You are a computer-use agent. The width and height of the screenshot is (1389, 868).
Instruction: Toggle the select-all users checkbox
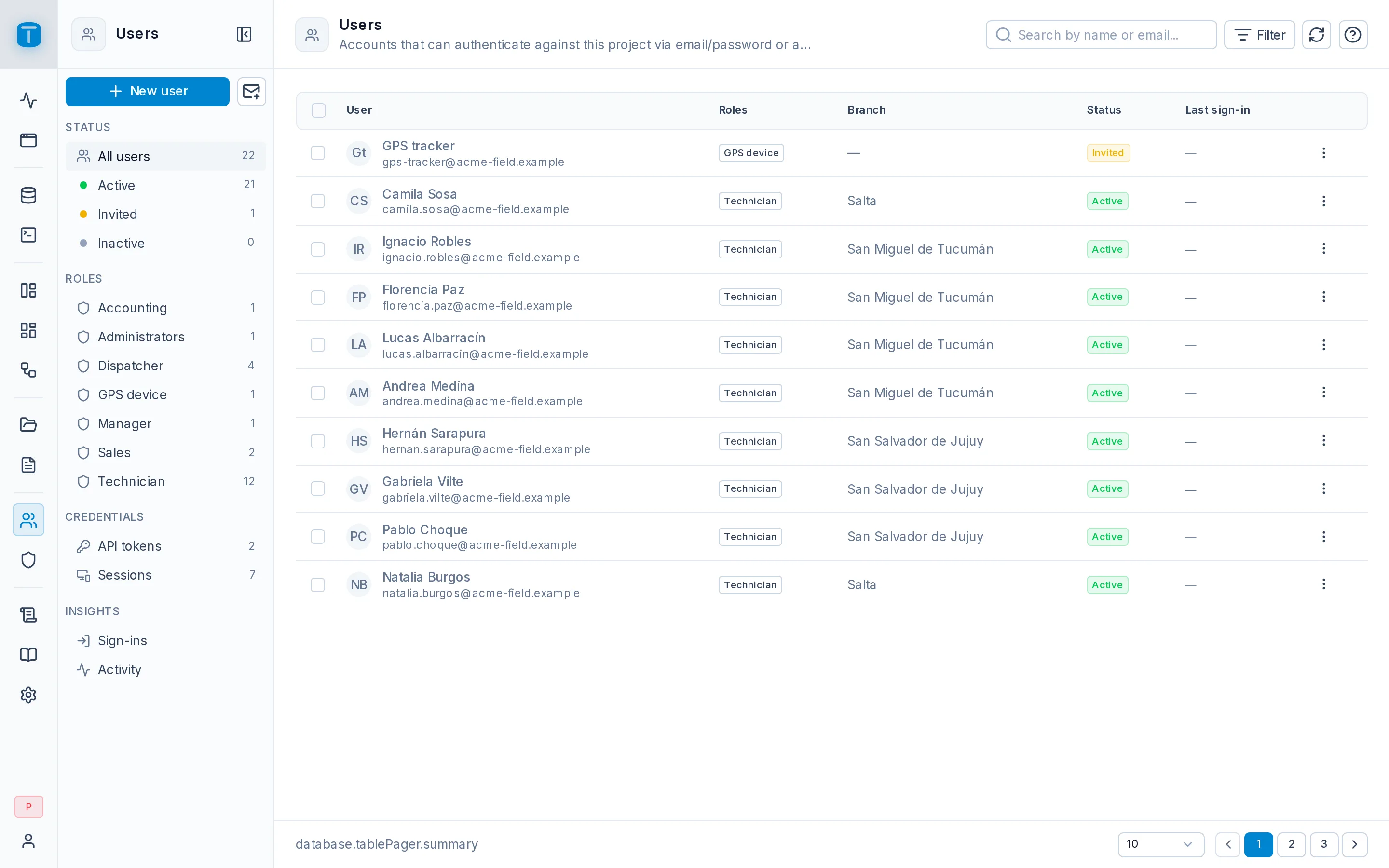[x=318, y=110]
